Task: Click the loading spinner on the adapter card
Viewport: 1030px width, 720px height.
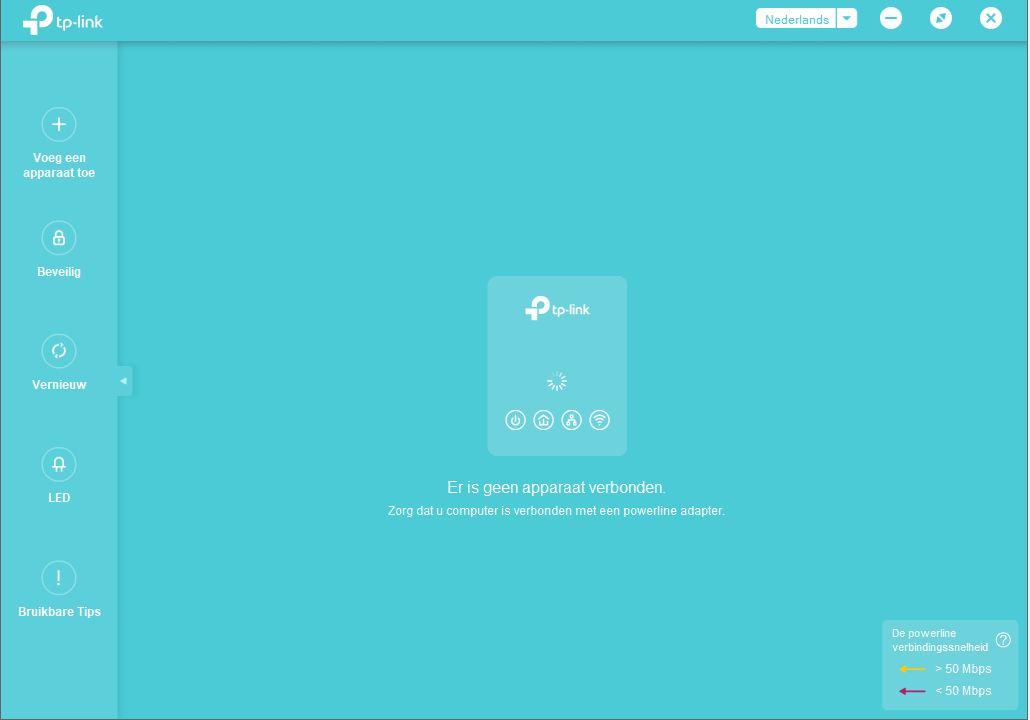Action: (557, 381)
